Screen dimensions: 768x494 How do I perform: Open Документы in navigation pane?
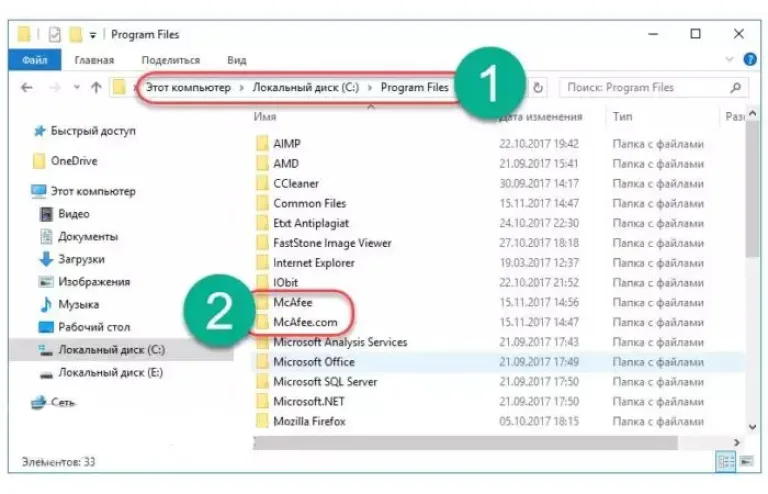click(x=88, y=236)
